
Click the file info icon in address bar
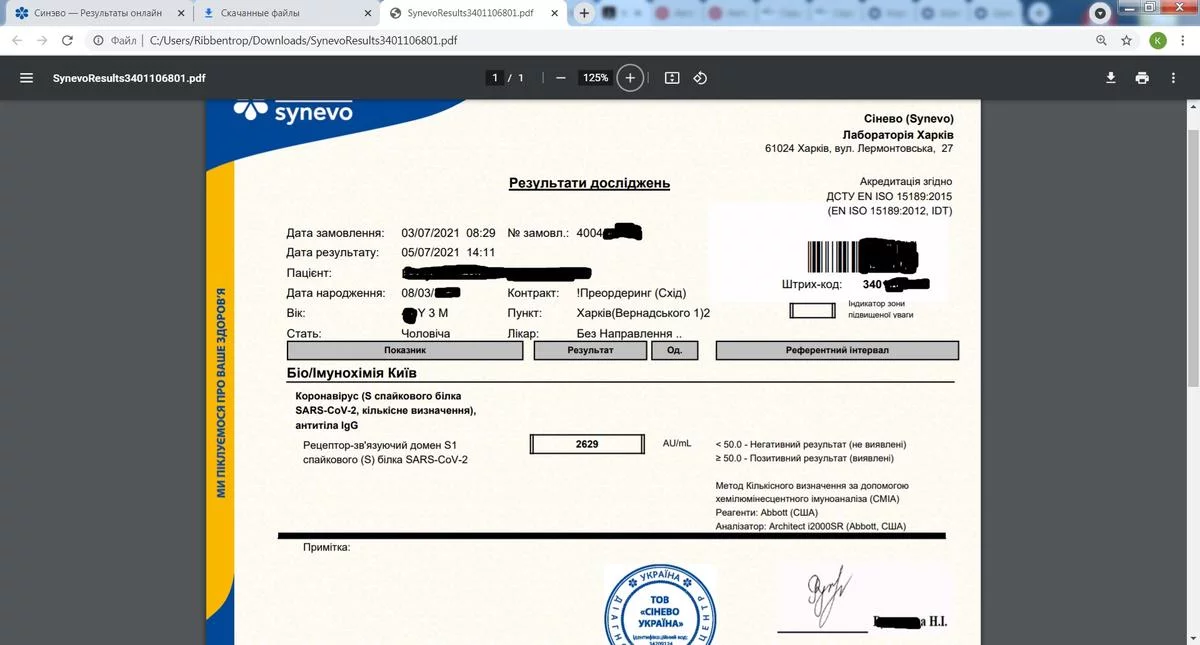[x=97, y=41]
